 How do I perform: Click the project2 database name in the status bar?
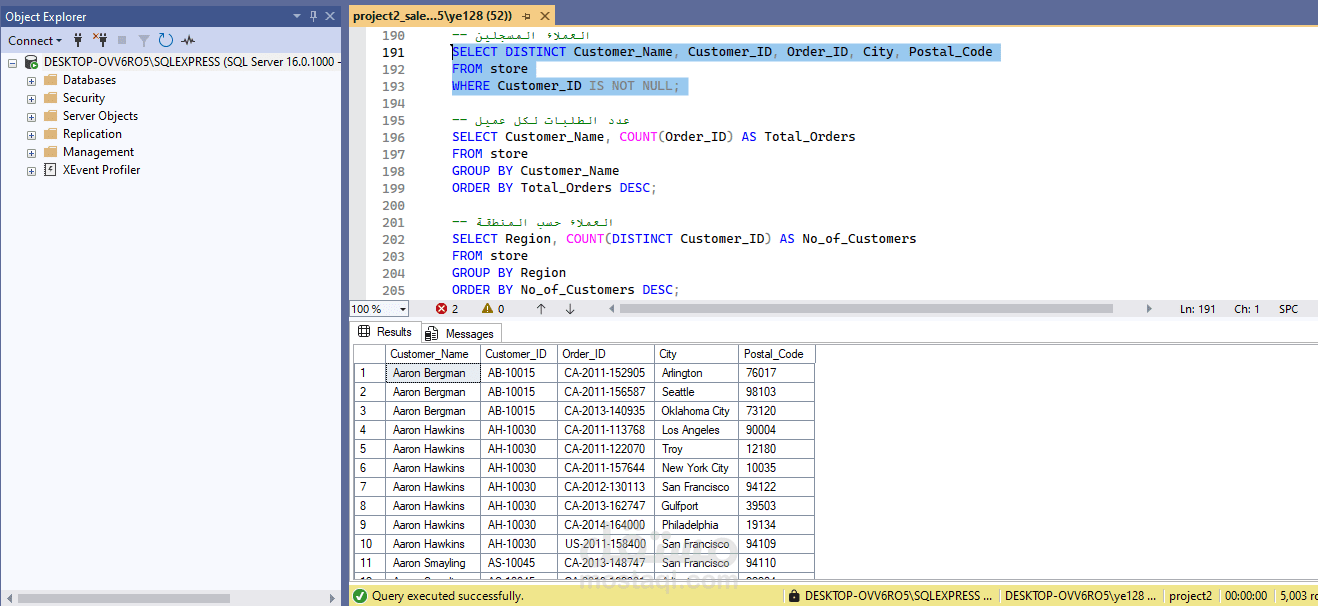pos(1190,596)
